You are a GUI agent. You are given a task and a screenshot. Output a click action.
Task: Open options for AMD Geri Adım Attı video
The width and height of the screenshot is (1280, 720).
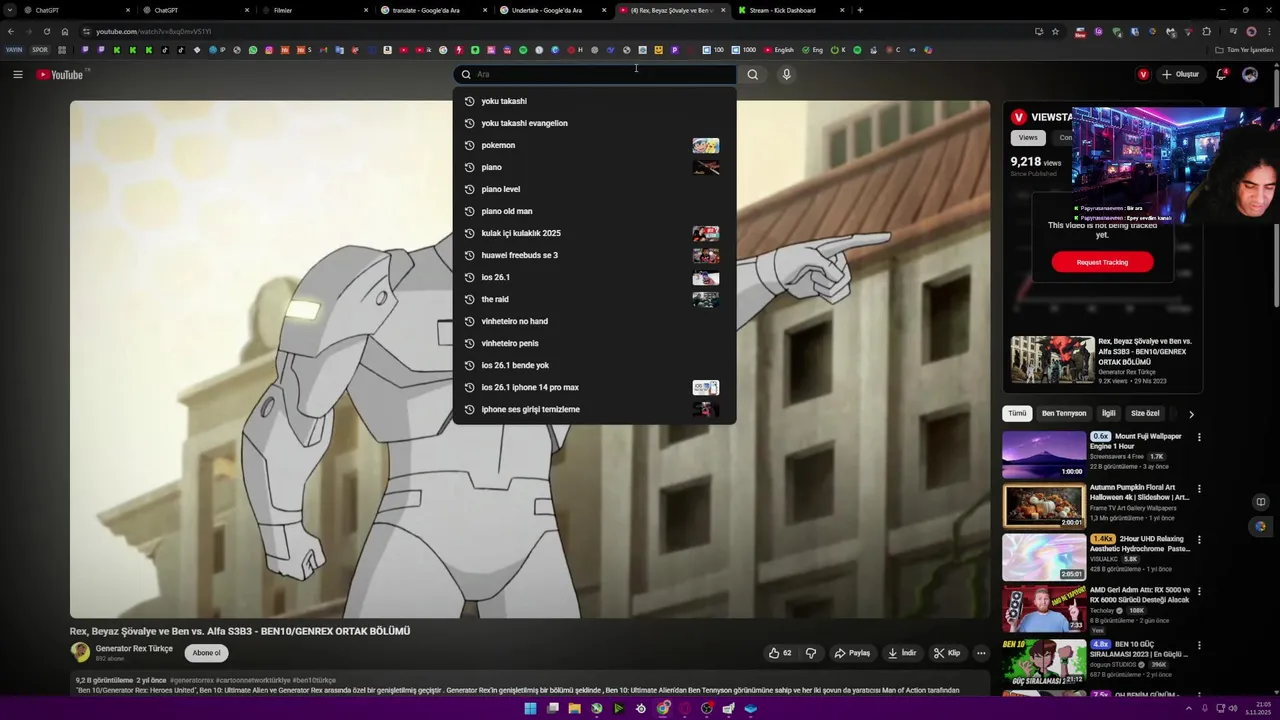1199,592
